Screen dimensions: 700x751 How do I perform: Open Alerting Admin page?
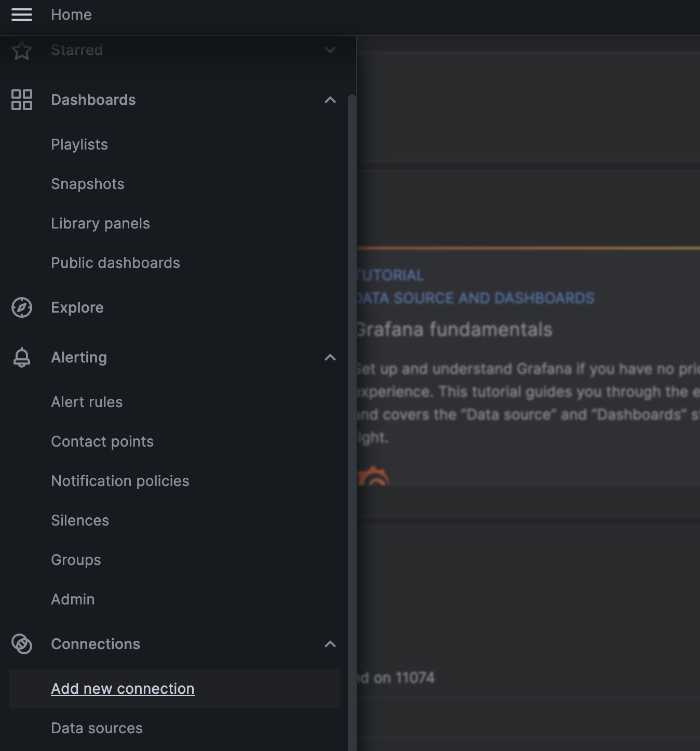tap(73, 599)
